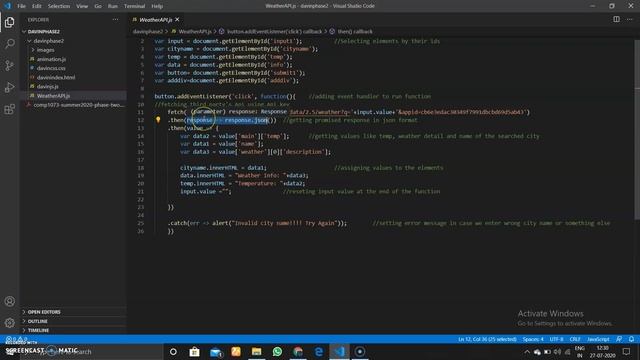Click the editor vertical scrollbar
The width and height of the screenshot is (640, 360).
[637, 131]
